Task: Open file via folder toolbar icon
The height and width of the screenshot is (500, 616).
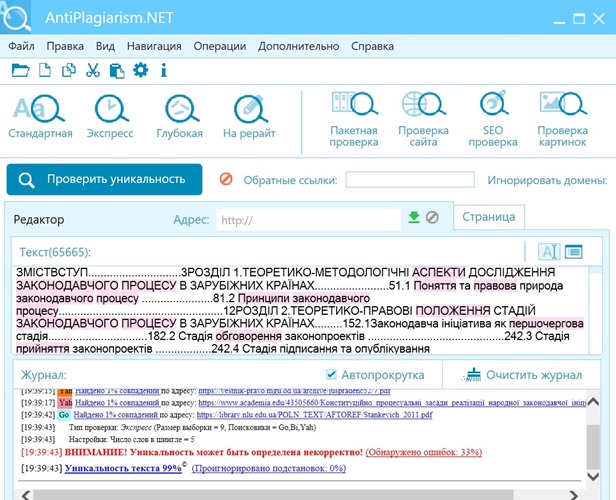Action: 20,71
